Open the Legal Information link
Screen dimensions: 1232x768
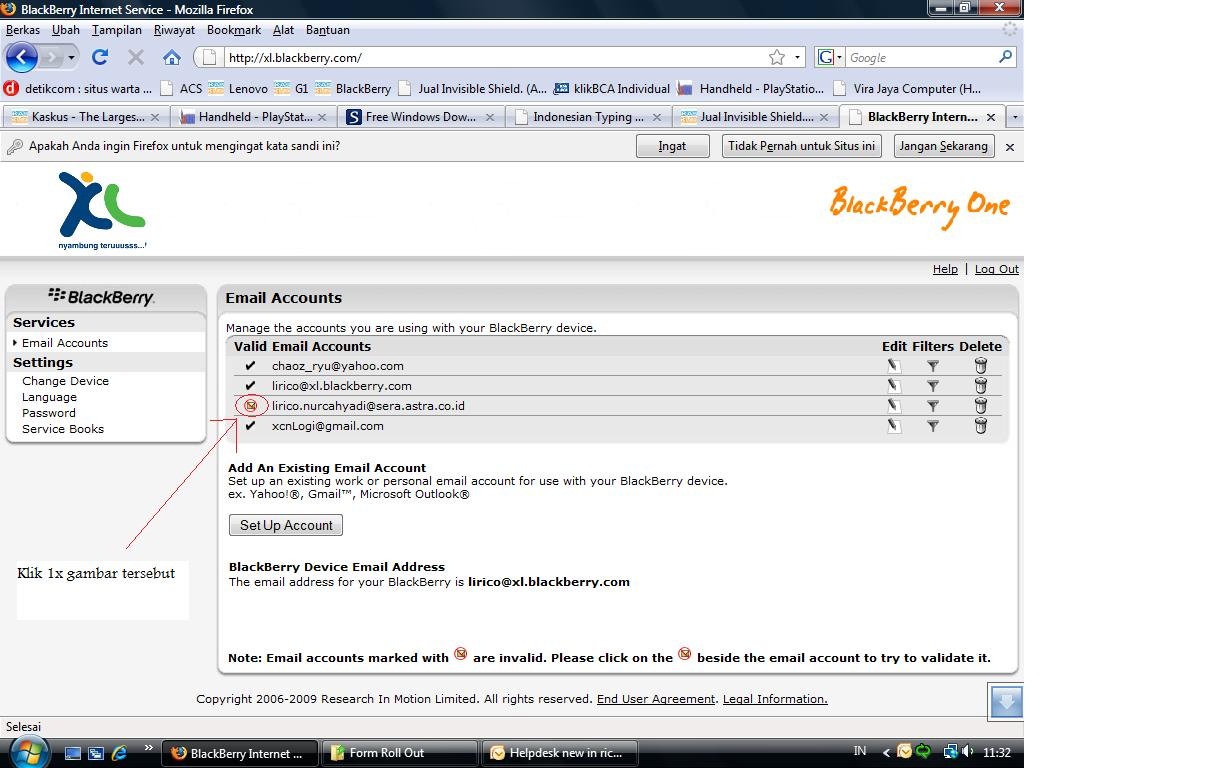pyautogui.click(x=775, y=699)
